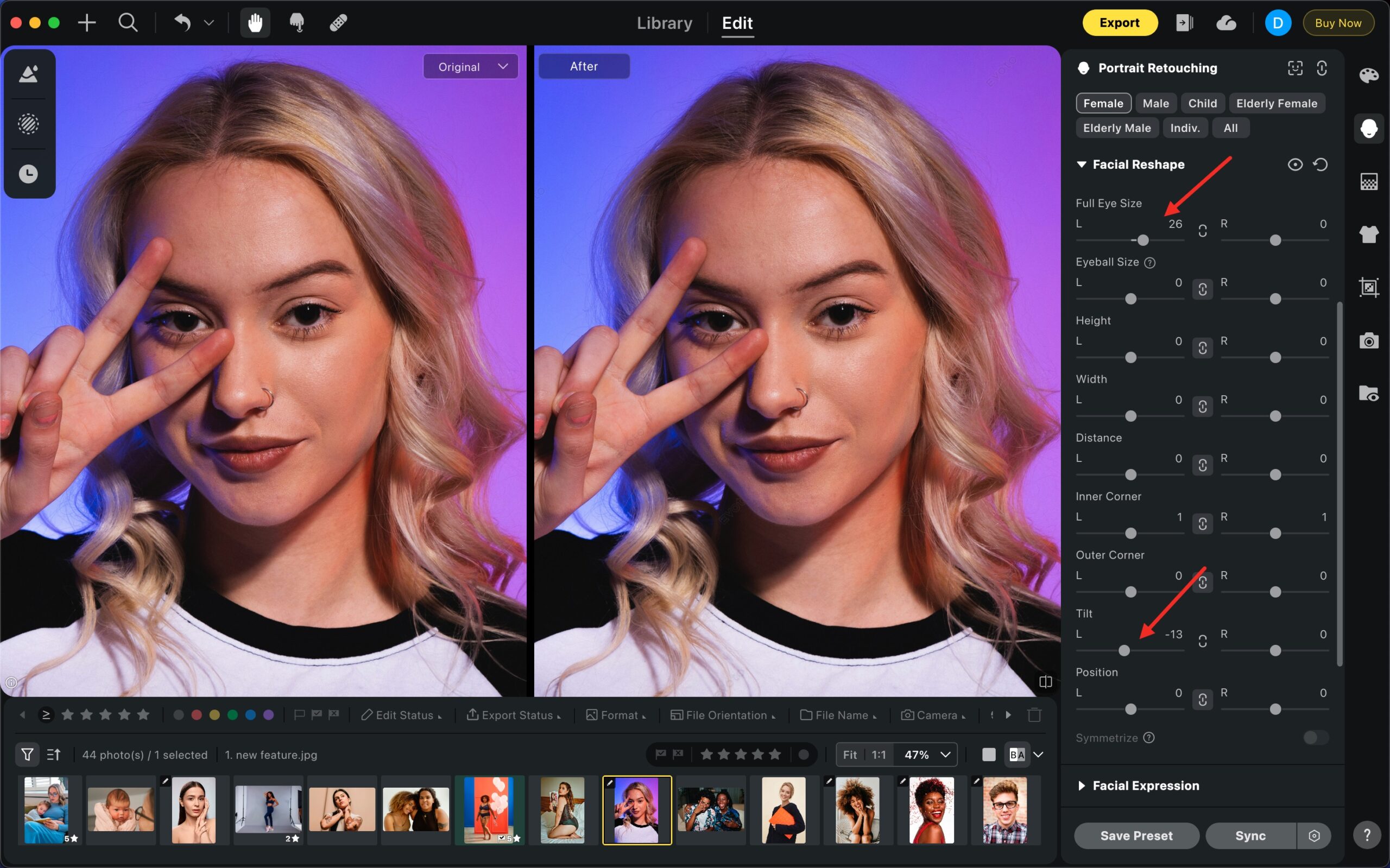Screen dimensions: 1390x868
Task: Toggle the Symmetrize switch
Action: [1316, 738]
